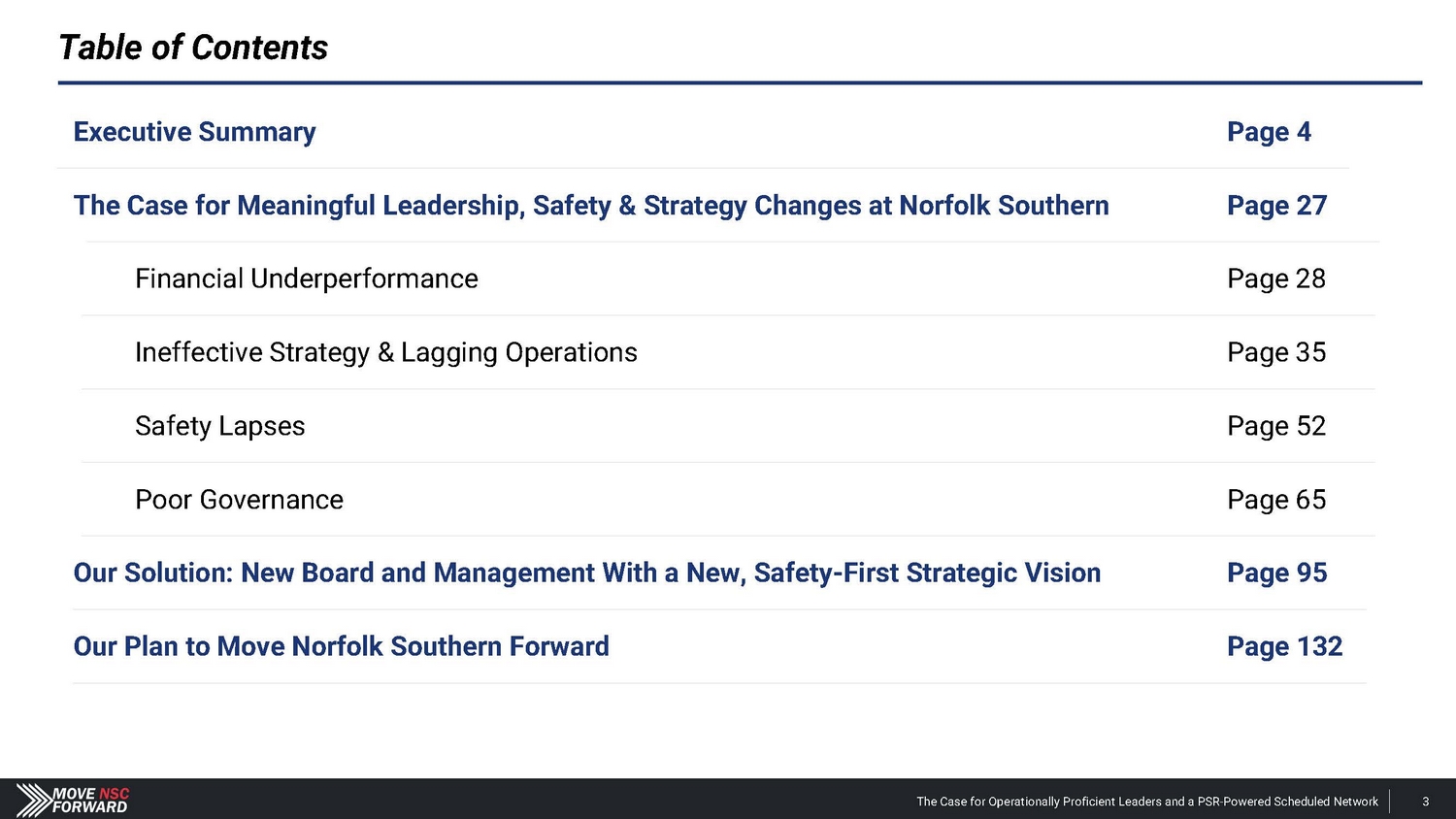This screenshot has width=1456, height=819.
Task: Click the Page 65 reference
Action: [x=1275, y=500]
